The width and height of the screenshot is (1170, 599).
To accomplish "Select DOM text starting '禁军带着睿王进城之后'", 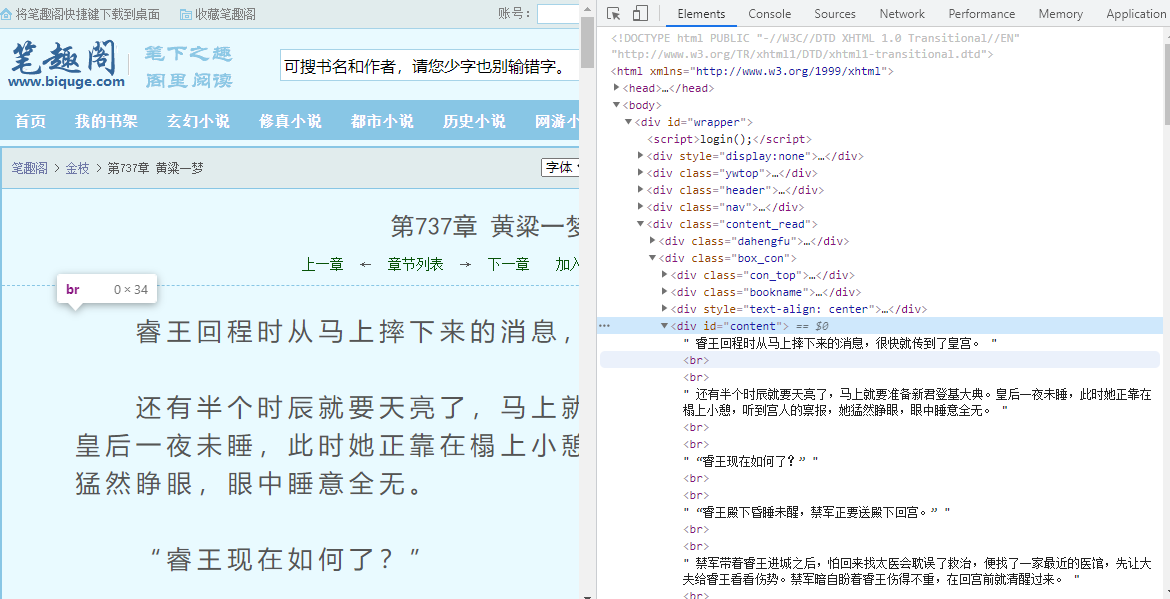I will click(918, 570).
